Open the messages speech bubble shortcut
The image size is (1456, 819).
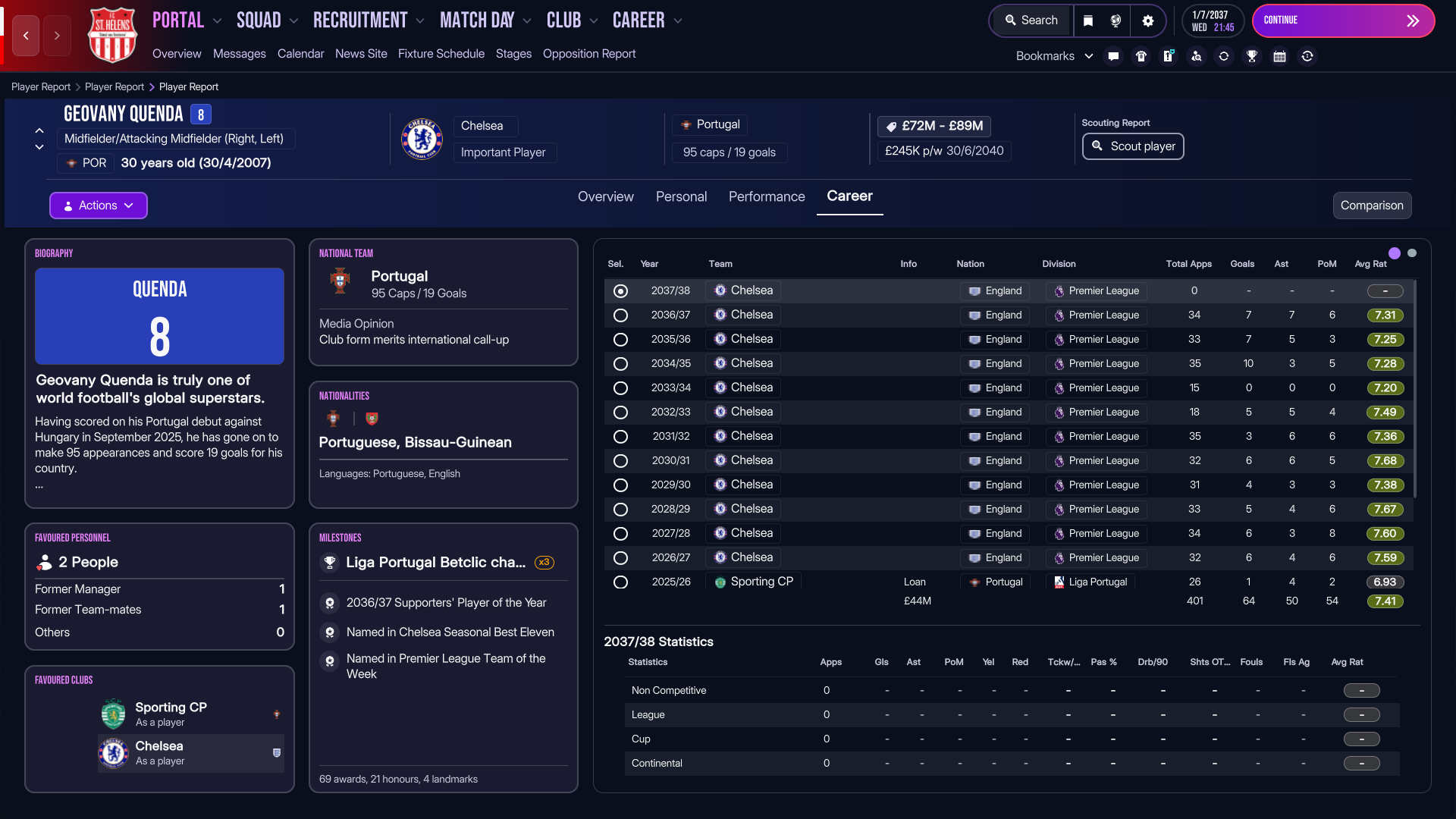1113,56
